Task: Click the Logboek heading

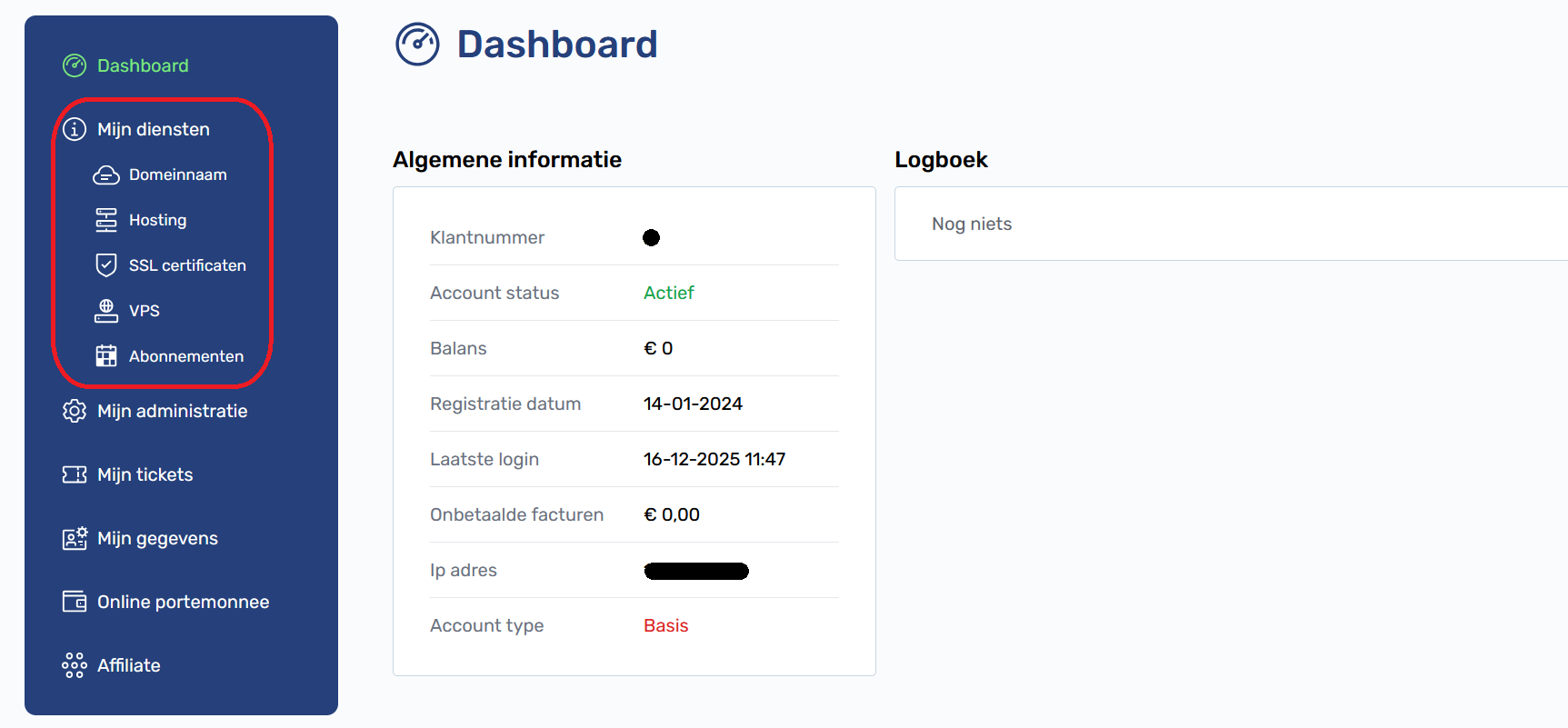Action: pos(941,160)
